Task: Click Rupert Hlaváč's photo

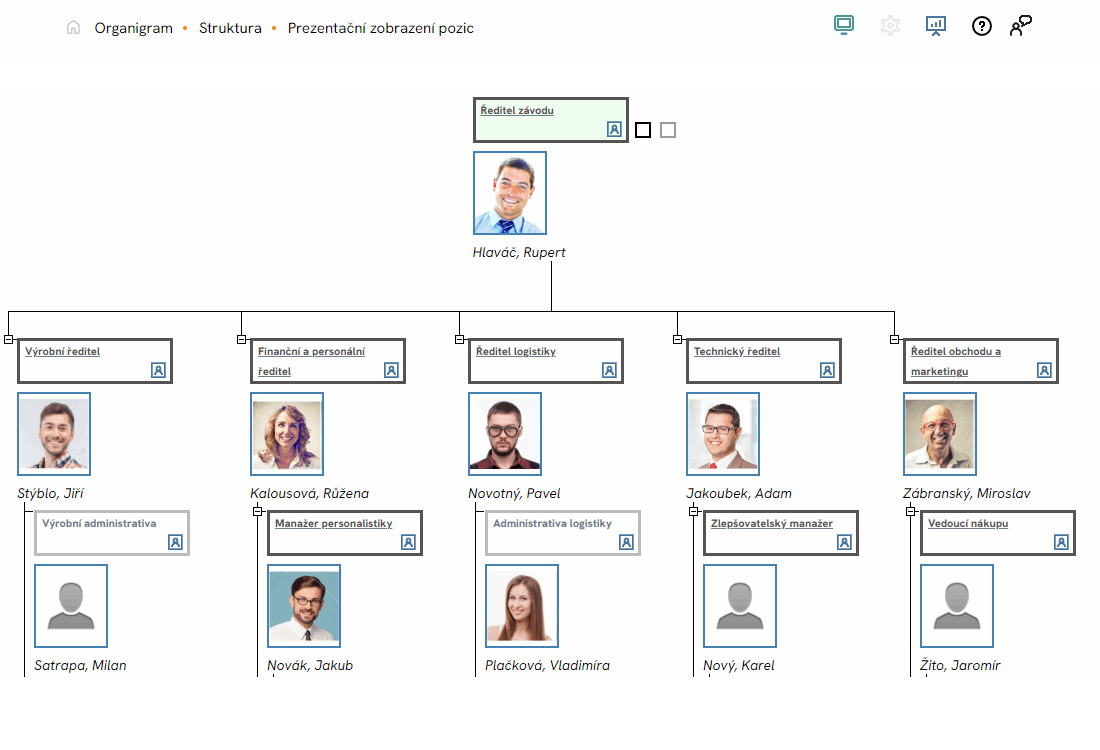Action: [x=510, y=193]
